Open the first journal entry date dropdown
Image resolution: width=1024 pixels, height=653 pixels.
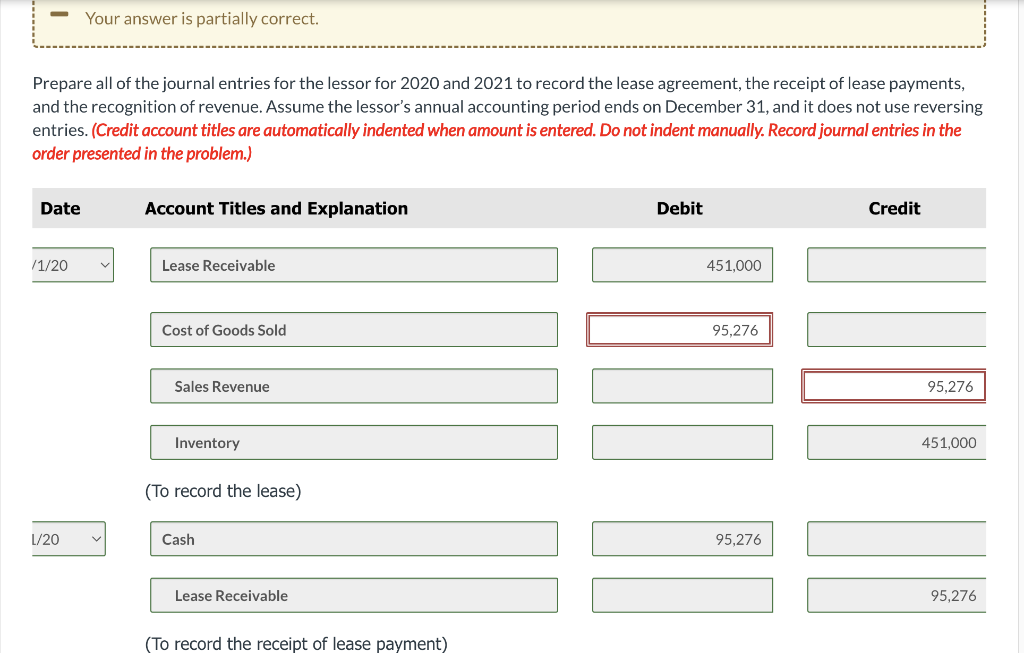tap(70, 264)
